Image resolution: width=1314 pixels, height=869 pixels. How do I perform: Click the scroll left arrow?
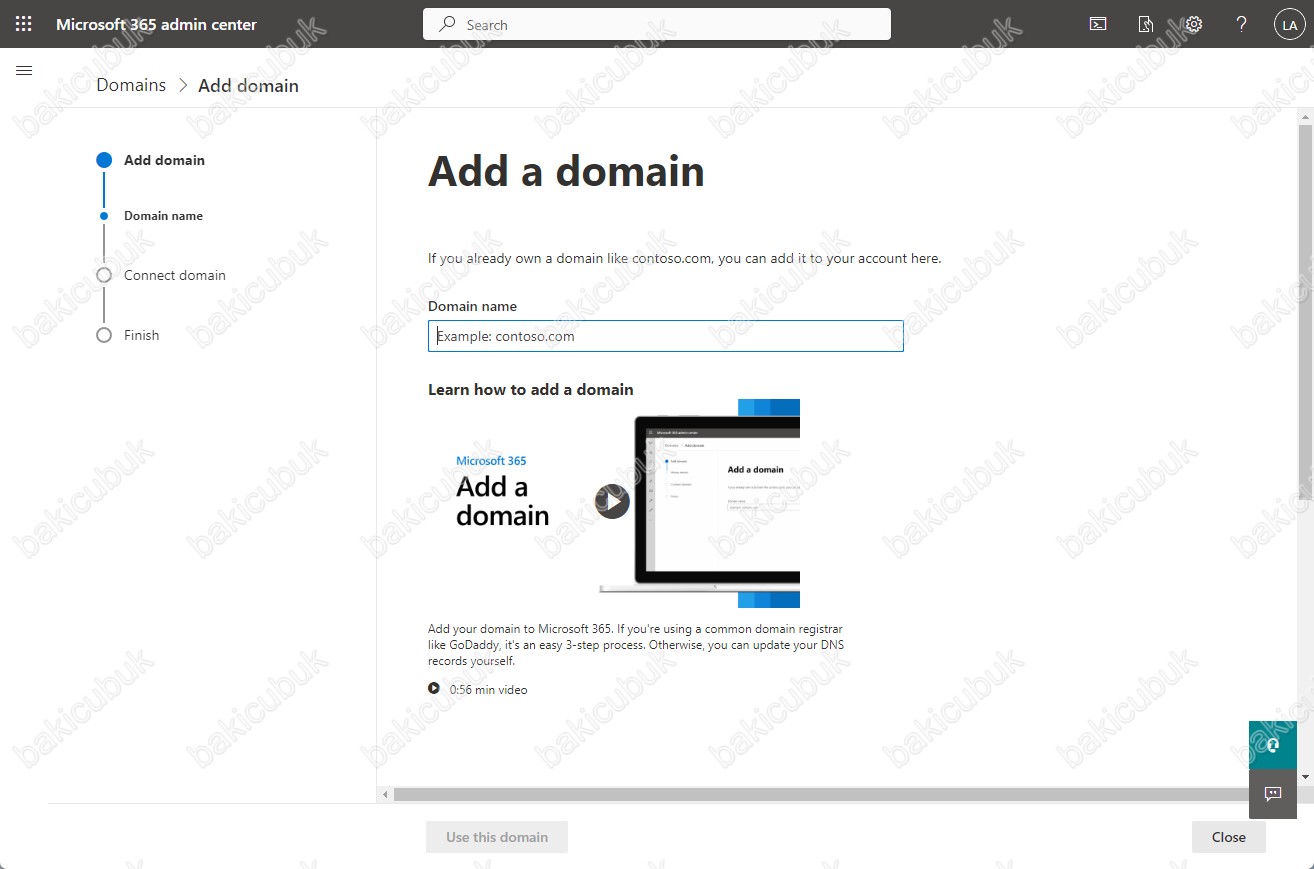tap(386, 795)
